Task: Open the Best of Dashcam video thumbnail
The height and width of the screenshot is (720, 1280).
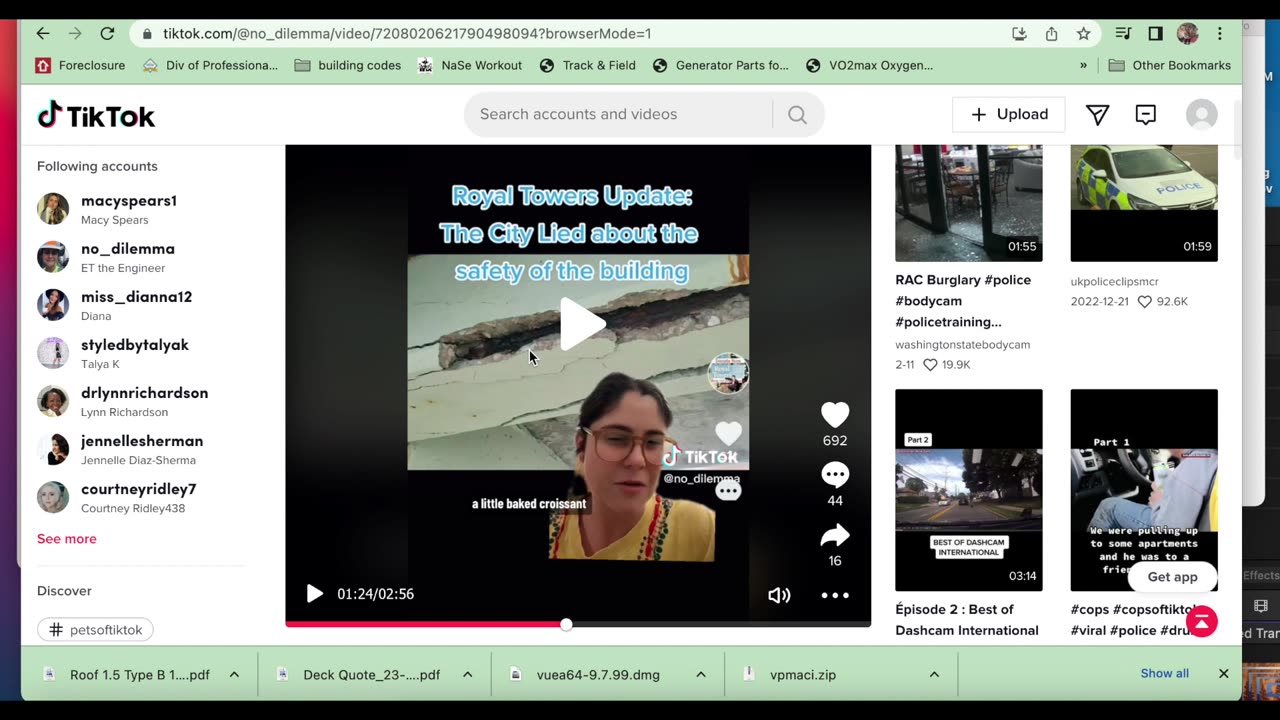Action: (x=968, y=490)
